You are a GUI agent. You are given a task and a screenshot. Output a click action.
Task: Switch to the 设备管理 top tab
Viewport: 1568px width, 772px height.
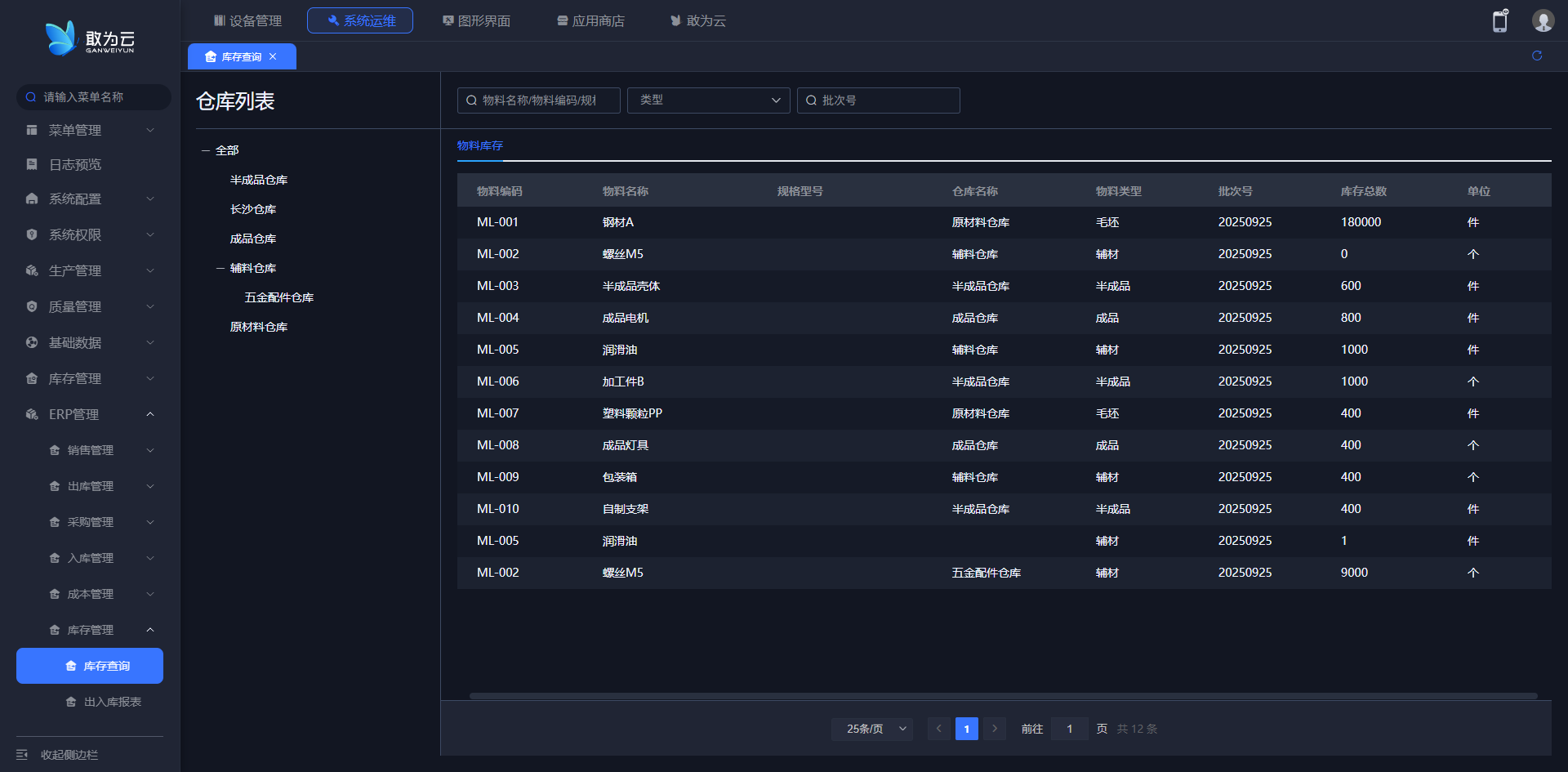click(247, 20)
